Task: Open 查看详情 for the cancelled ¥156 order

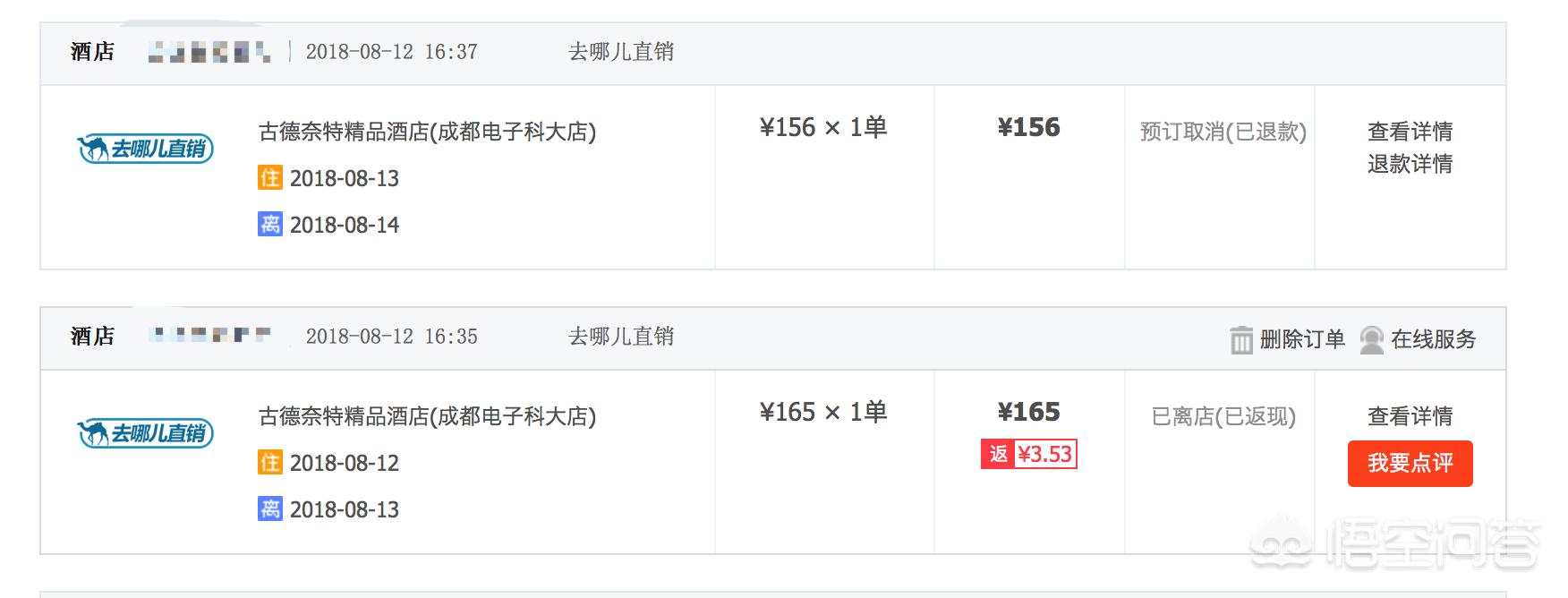Action: coord(1410,132)
